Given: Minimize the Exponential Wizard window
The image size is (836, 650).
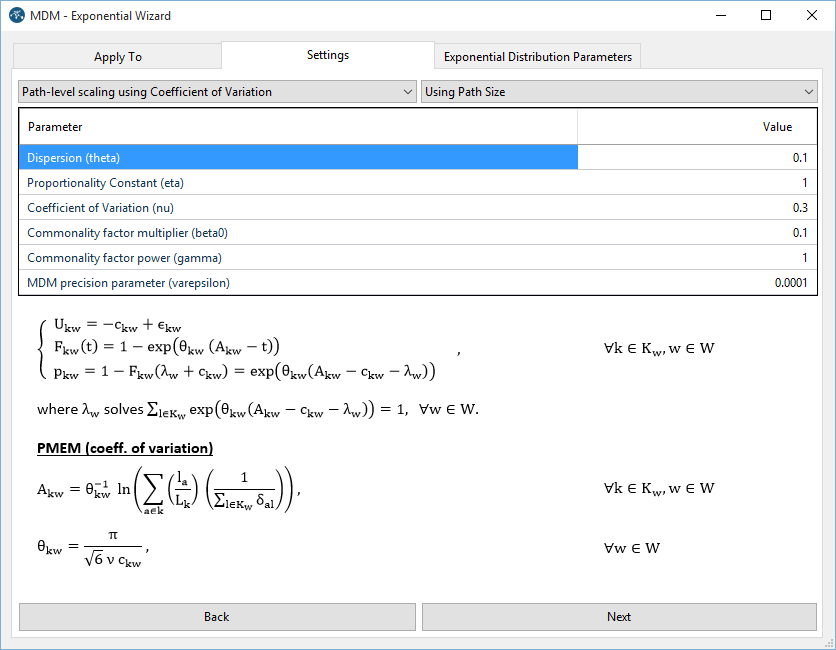Looking at the screenshot, I should (x=720, y=16).
